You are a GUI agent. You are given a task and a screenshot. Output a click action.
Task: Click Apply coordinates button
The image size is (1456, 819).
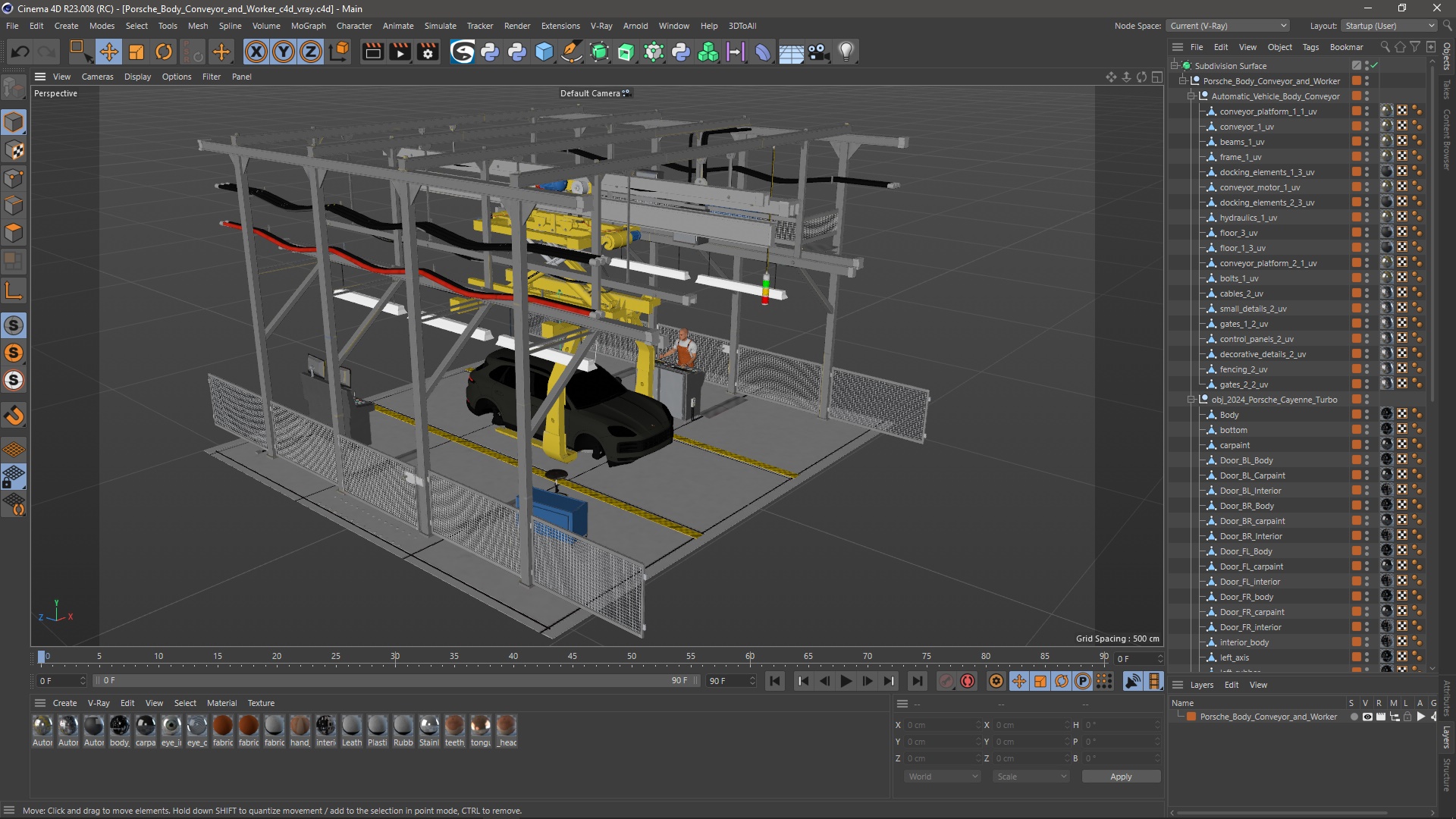(x=1121, y=777)
